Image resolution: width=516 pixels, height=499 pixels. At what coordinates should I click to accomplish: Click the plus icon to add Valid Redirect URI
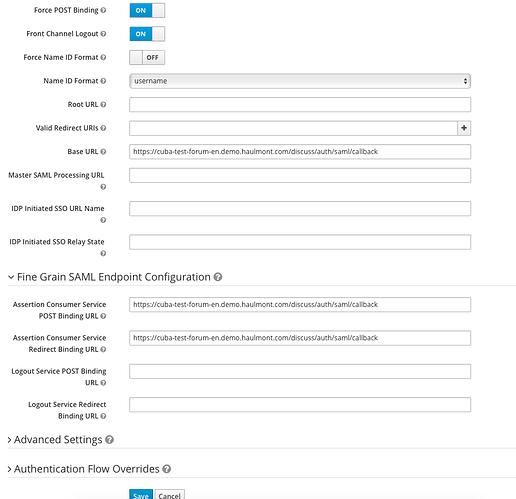click(x=464, y=128)
